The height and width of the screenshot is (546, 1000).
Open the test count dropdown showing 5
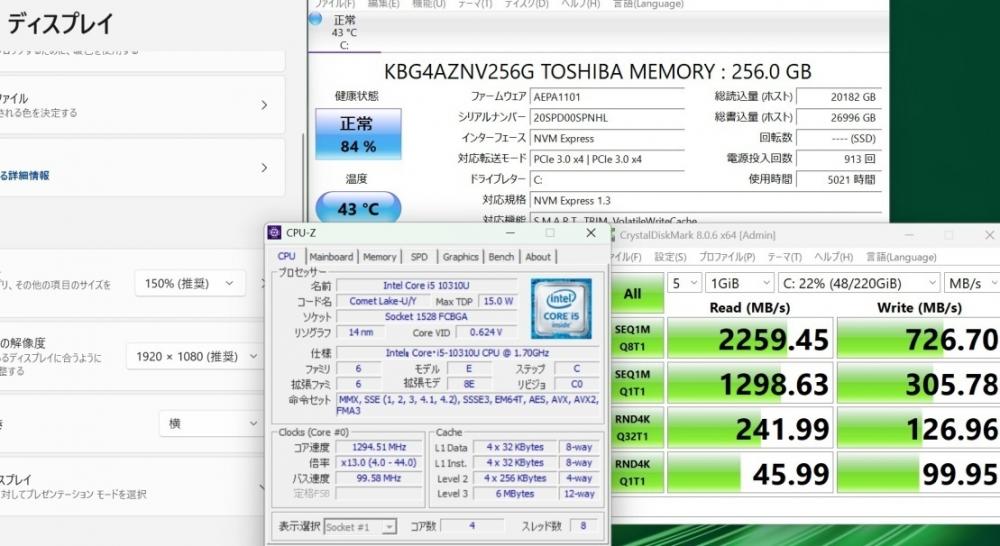pyautogui.click(x=684, y=283)
